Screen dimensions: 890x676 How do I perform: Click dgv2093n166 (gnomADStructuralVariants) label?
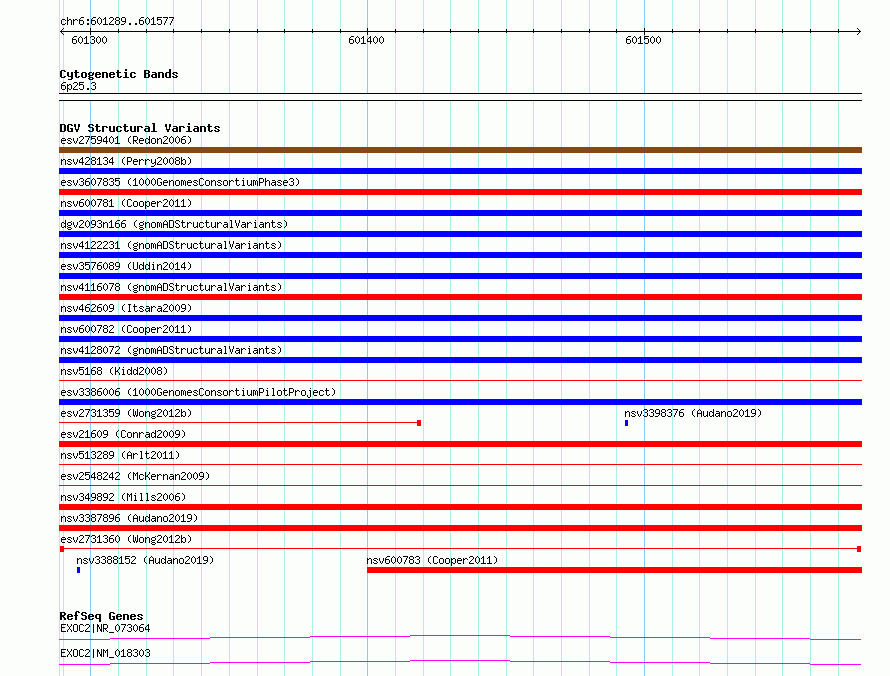[x=174, y=224]
